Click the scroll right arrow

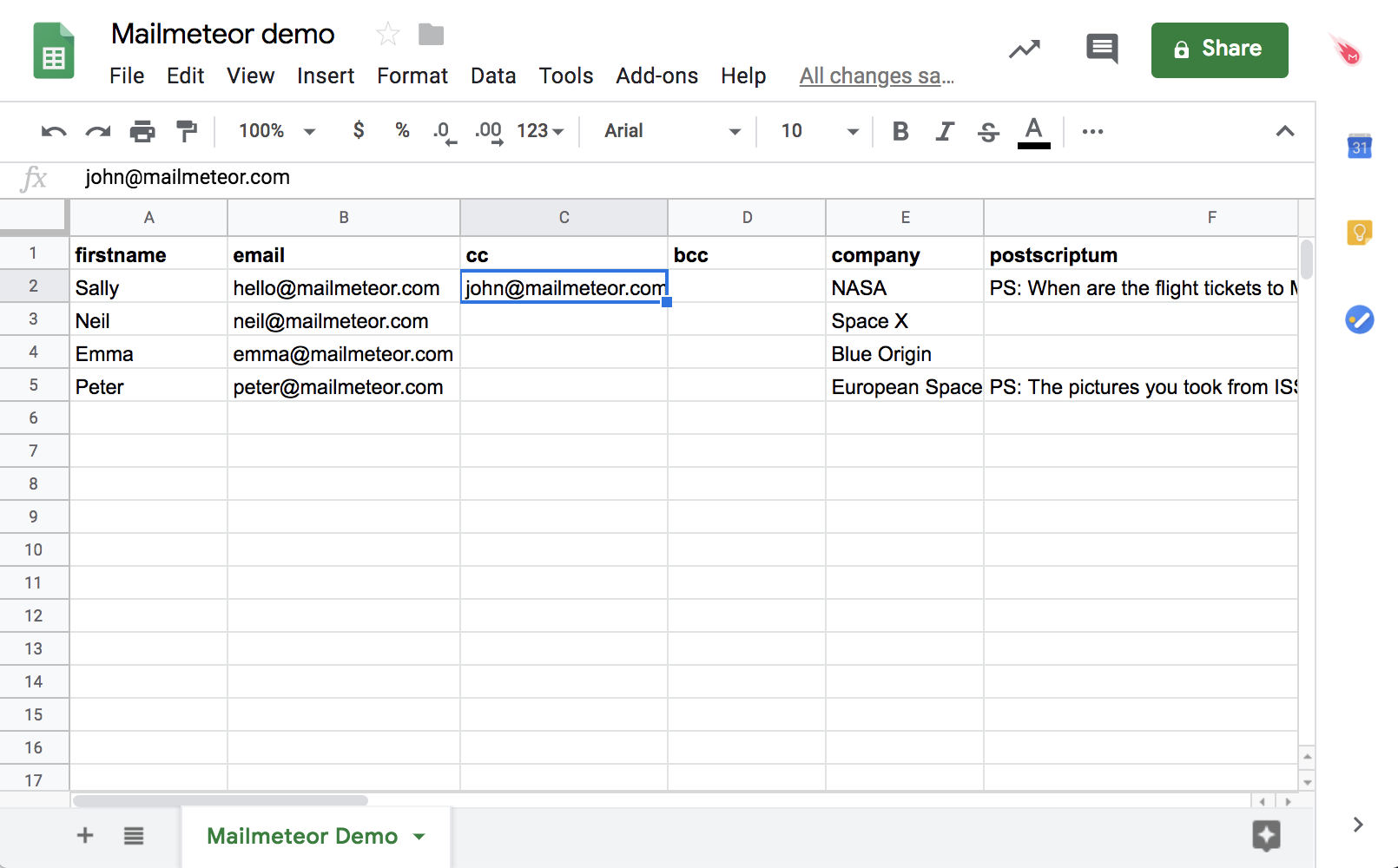pos(1288,801)
